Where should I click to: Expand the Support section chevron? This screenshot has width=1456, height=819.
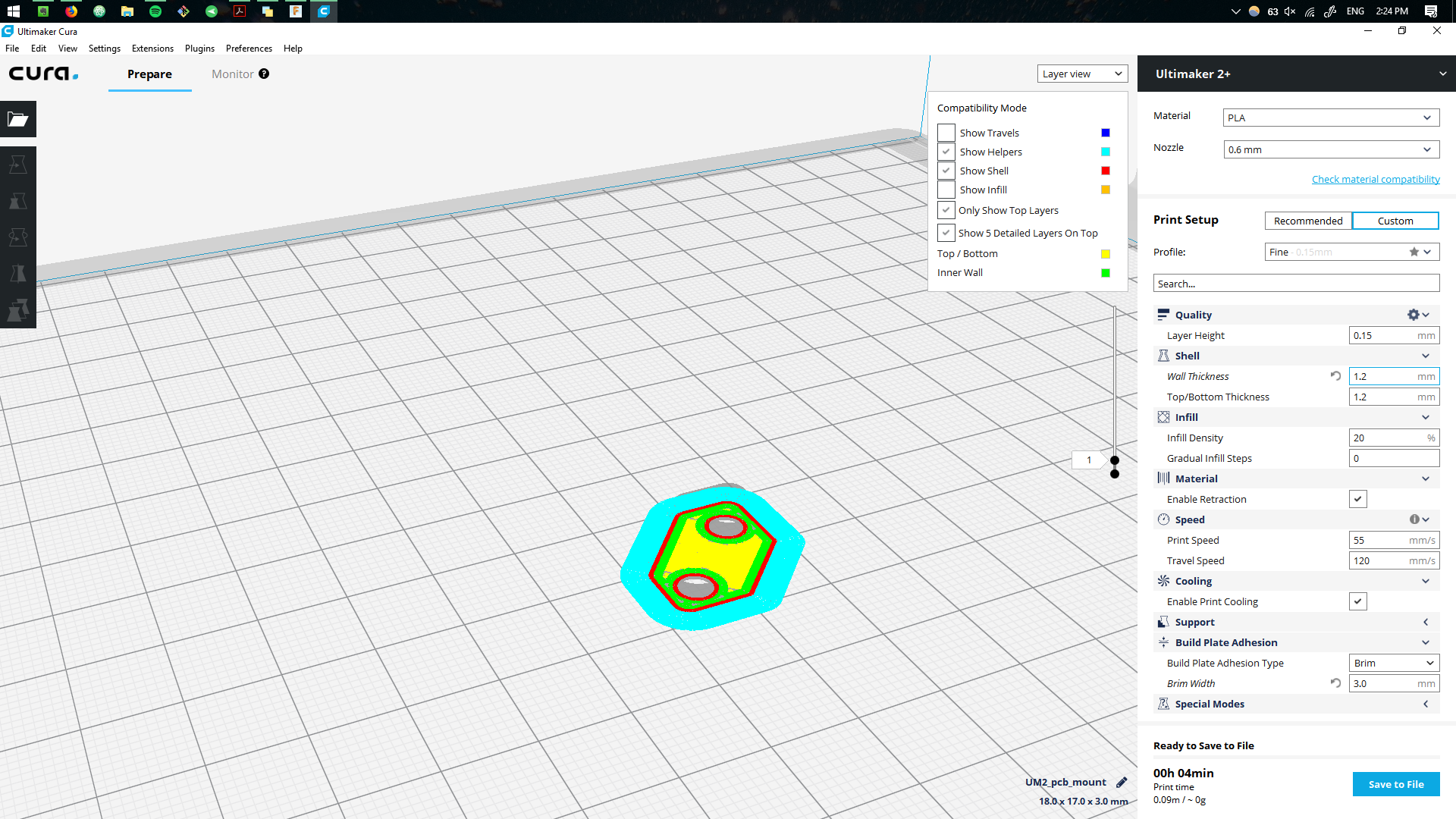(1426, 622)
